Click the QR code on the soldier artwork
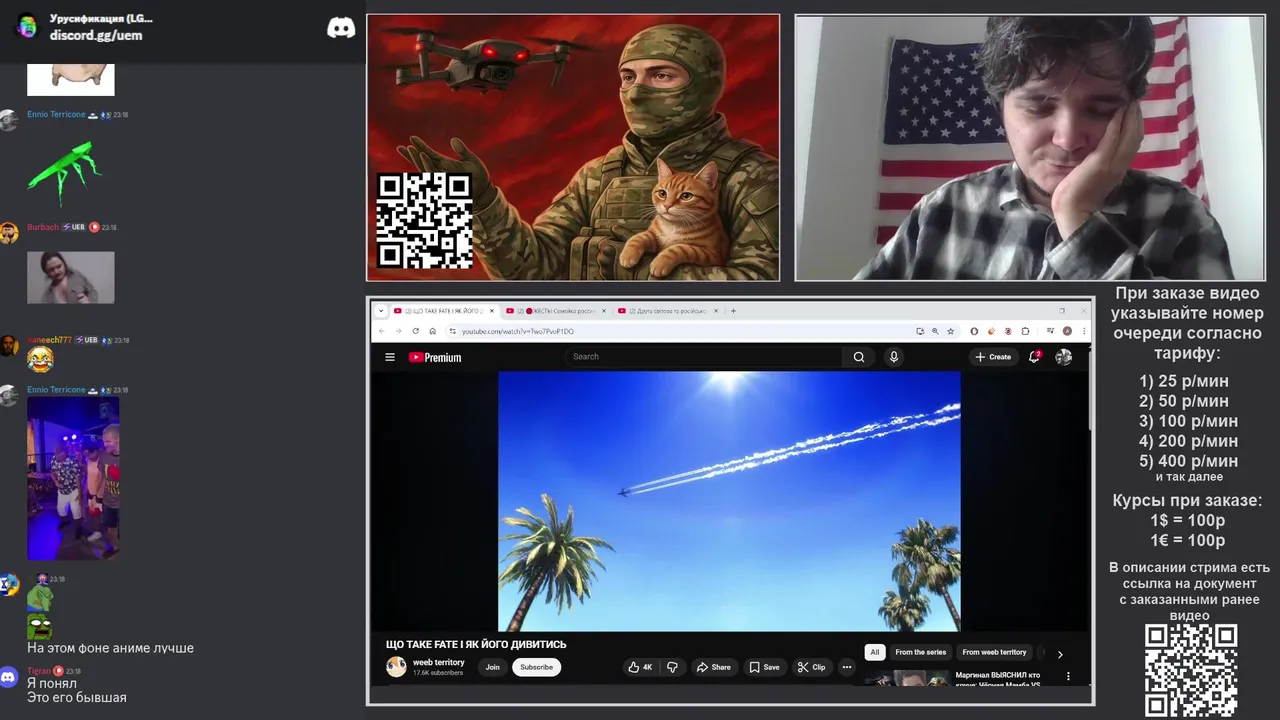1280x720 pixels. [424, 220]
